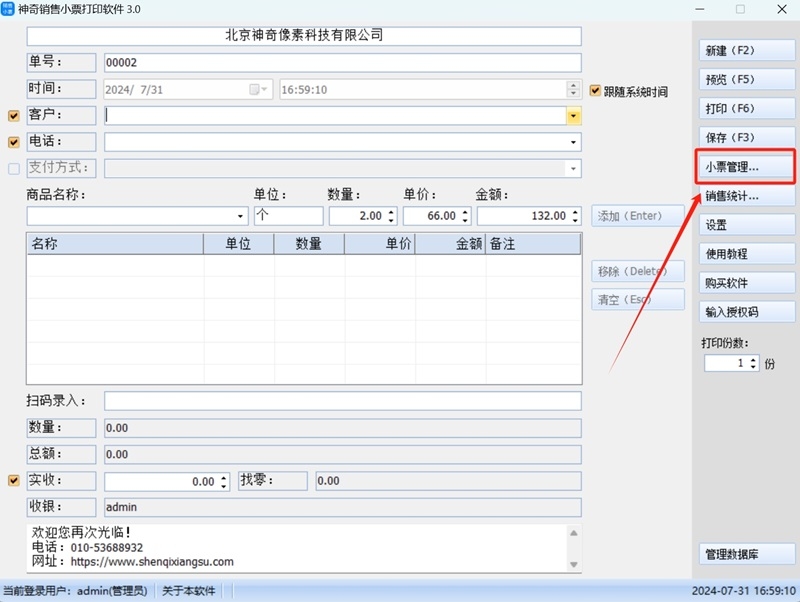Click 输入授权码 button
The image size is (800, 602).
pos(747,312)
